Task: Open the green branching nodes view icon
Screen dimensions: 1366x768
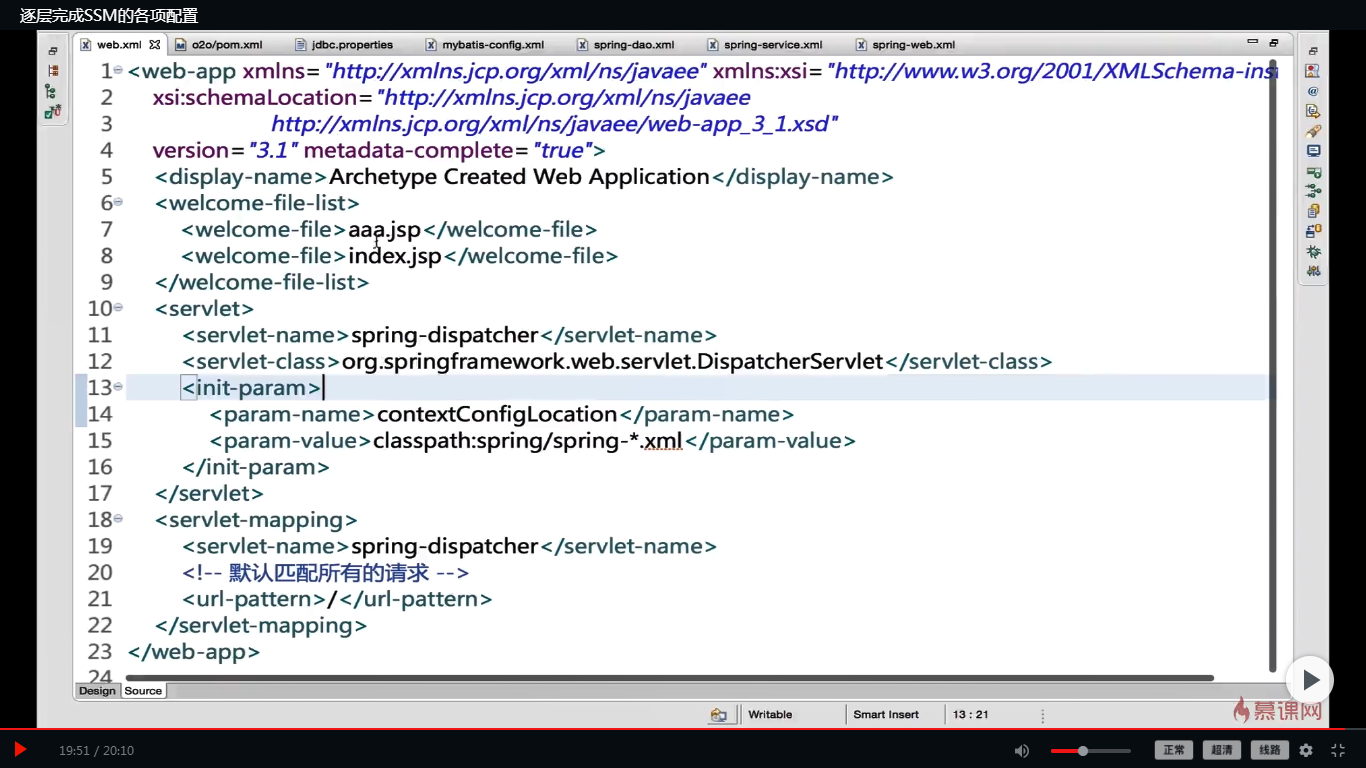Action: coord(1313,191)
